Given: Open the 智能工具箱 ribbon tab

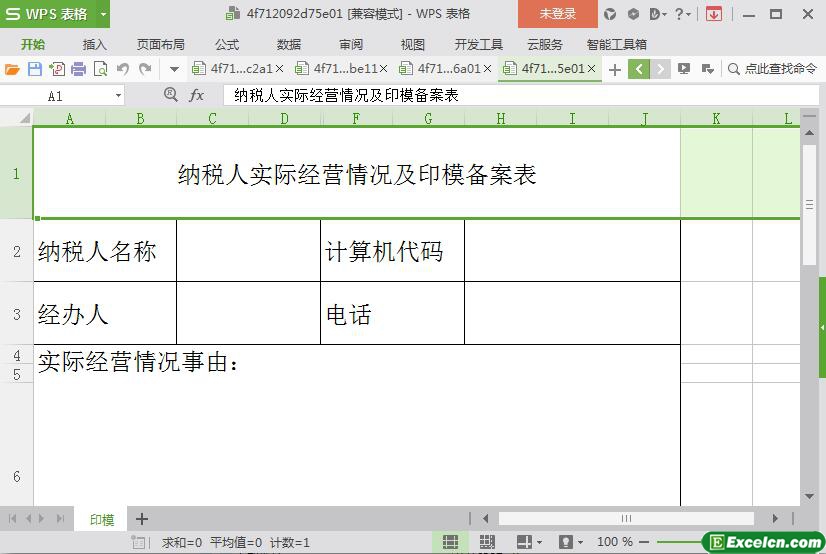Looking at the screenshot, I should point(616,45).
